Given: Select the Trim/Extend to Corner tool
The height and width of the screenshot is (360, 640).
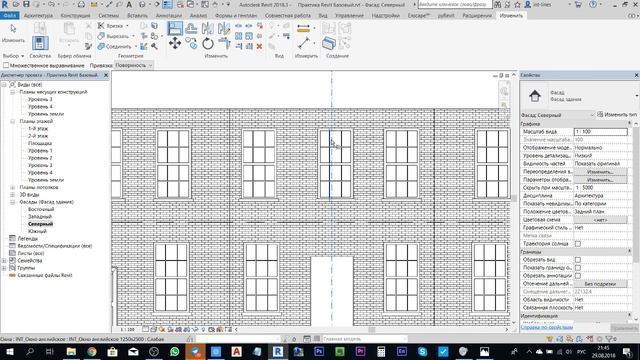Looking at the screenshot, I should 224,43.
